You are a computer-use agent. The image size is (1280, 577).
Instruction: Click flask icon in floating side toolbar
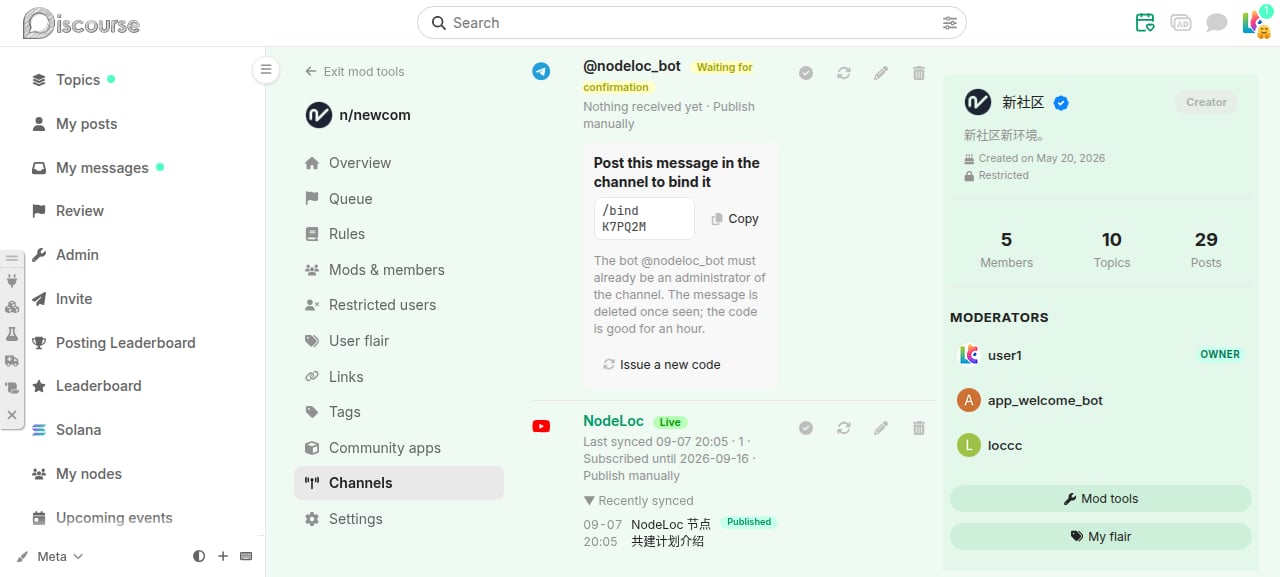point(12,334)
